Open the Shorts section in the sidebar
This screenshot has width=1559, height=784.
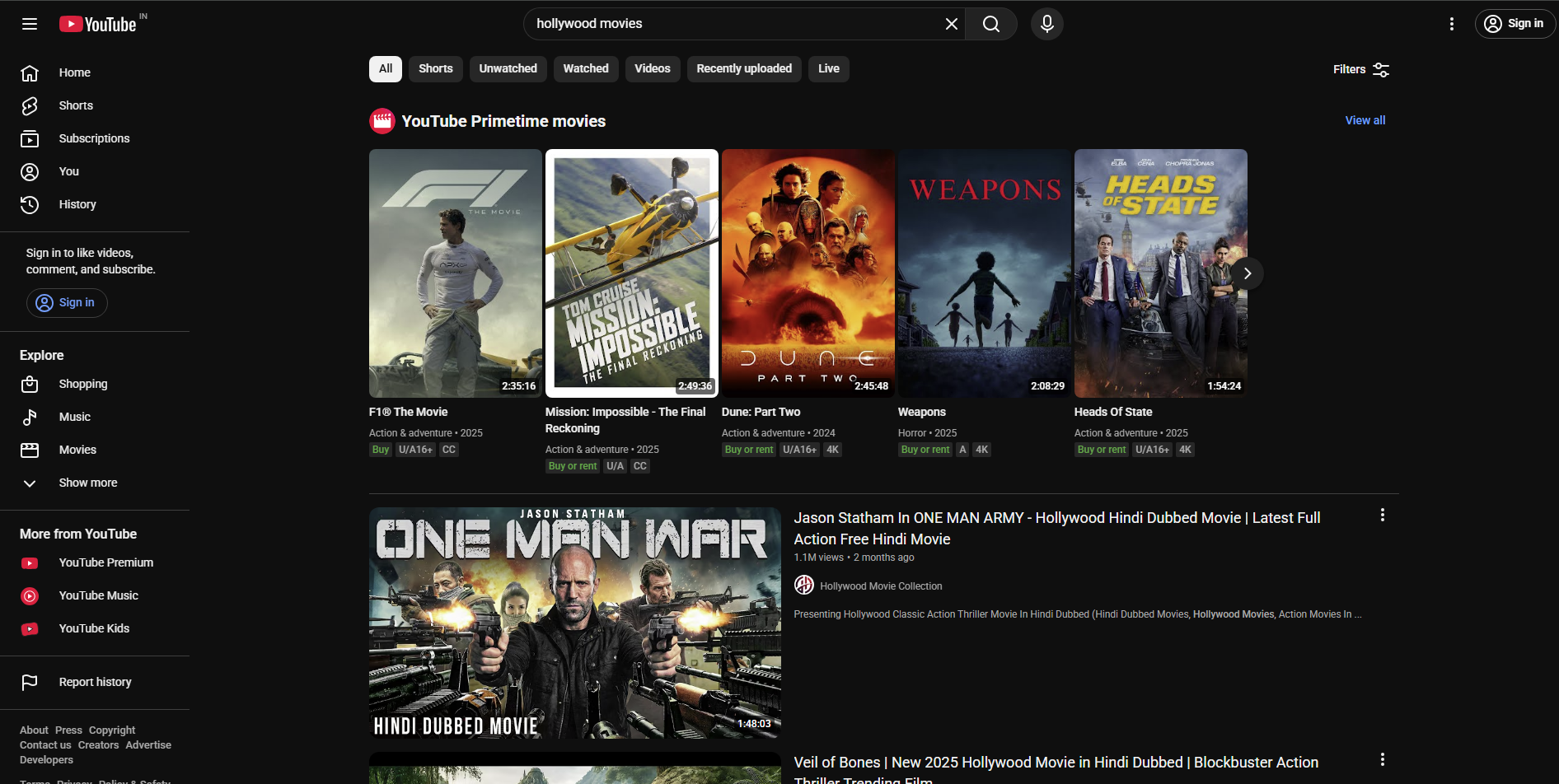(75, 105)
